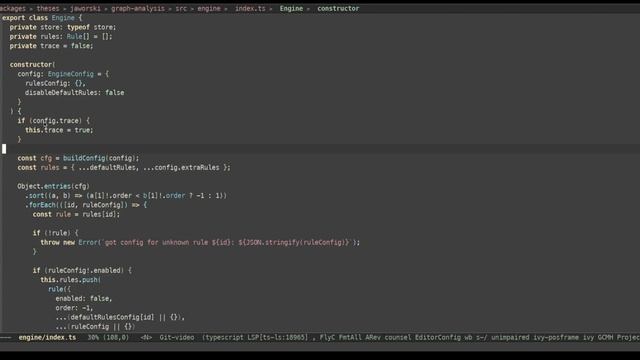640x360 pixels.
Task: Click 'counsel' minor mode in modeline
Action: point(398,337)
